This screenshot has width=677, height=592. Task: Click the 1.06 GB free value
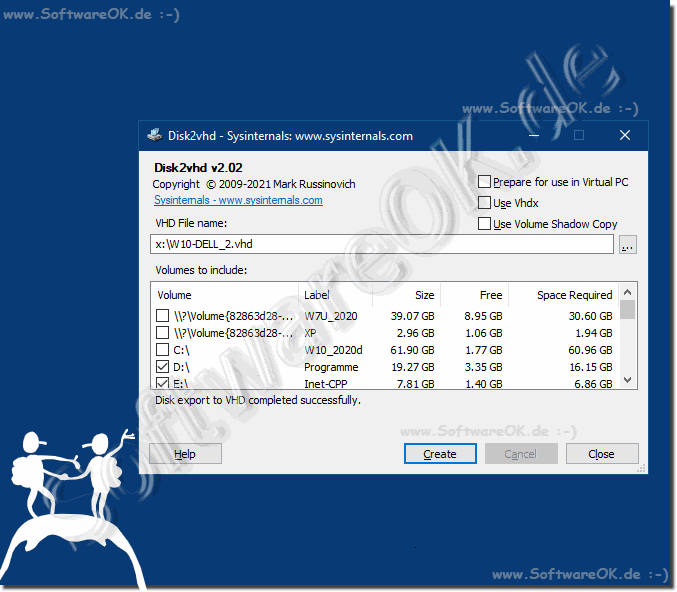(x=484, y=333)
